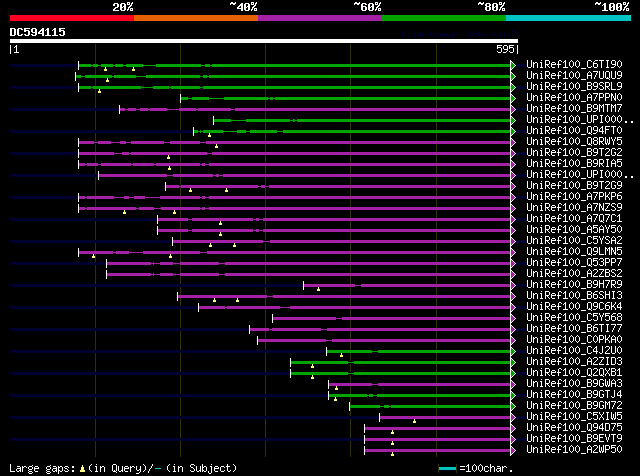Select the UniRef100_Q9C6K4 label
Viewport: 640px width, 476px height.
[574, 307]
